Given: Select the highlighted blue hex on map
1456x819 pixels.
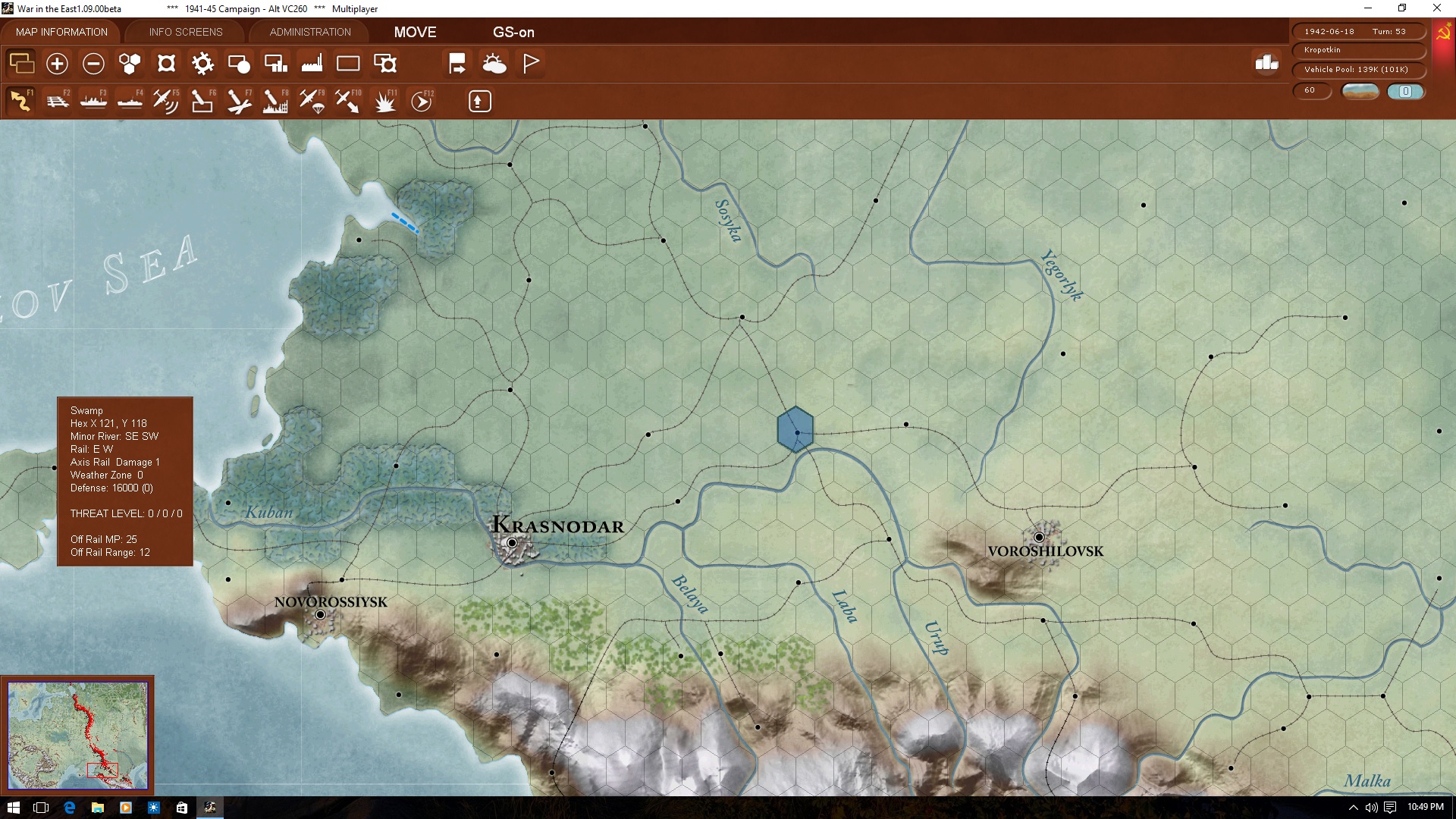Looking at the screenshot, I should pos(795,429).
